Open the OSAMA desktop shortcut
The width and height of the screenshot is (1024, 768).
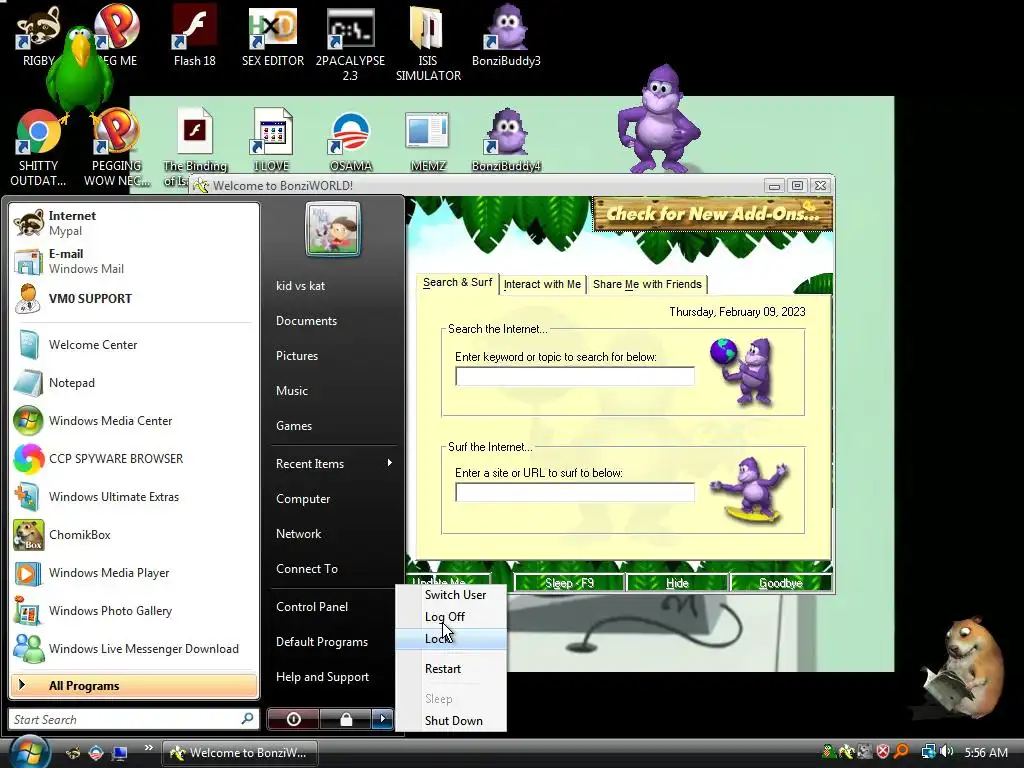click(x=351, y=140)
